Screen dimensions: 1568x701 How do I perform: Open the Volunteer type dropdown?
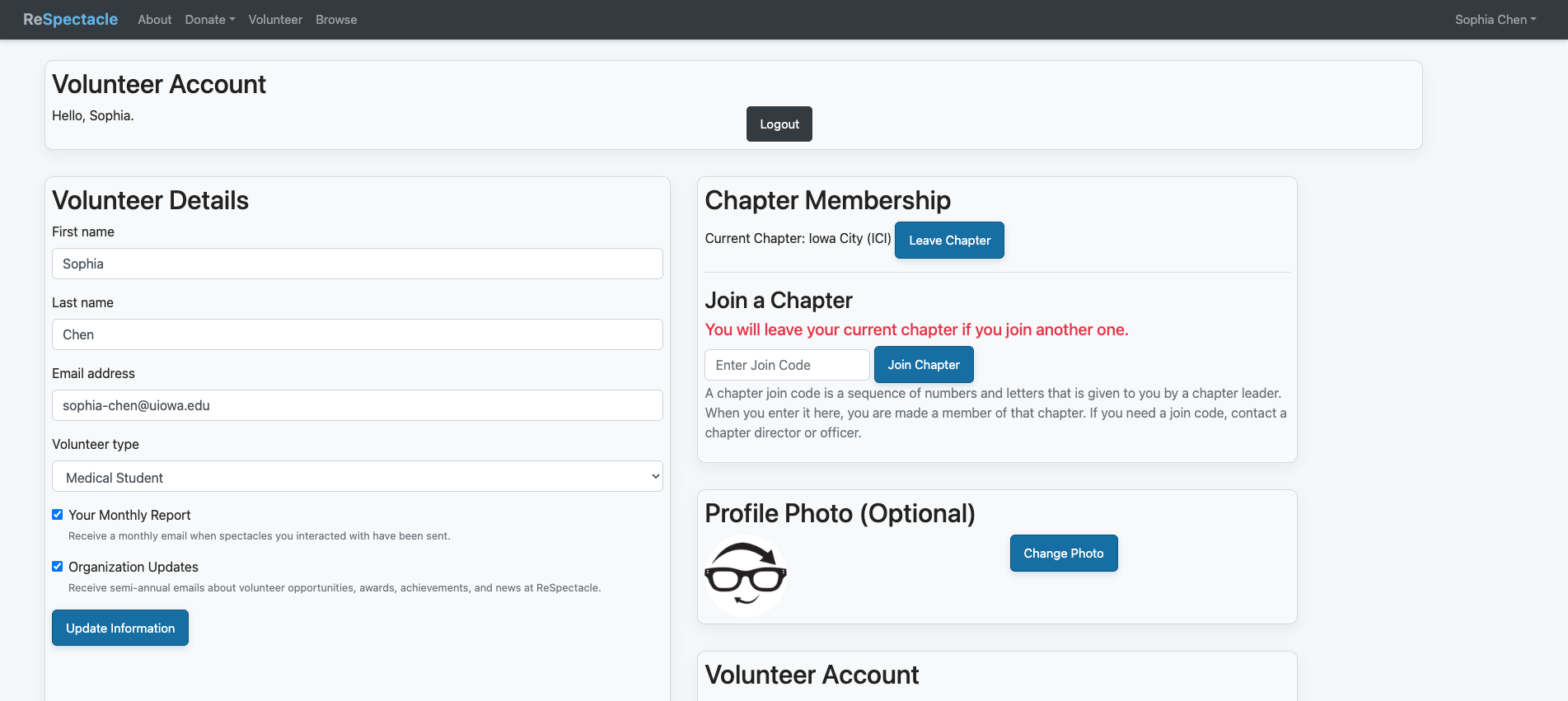[358, 476]
